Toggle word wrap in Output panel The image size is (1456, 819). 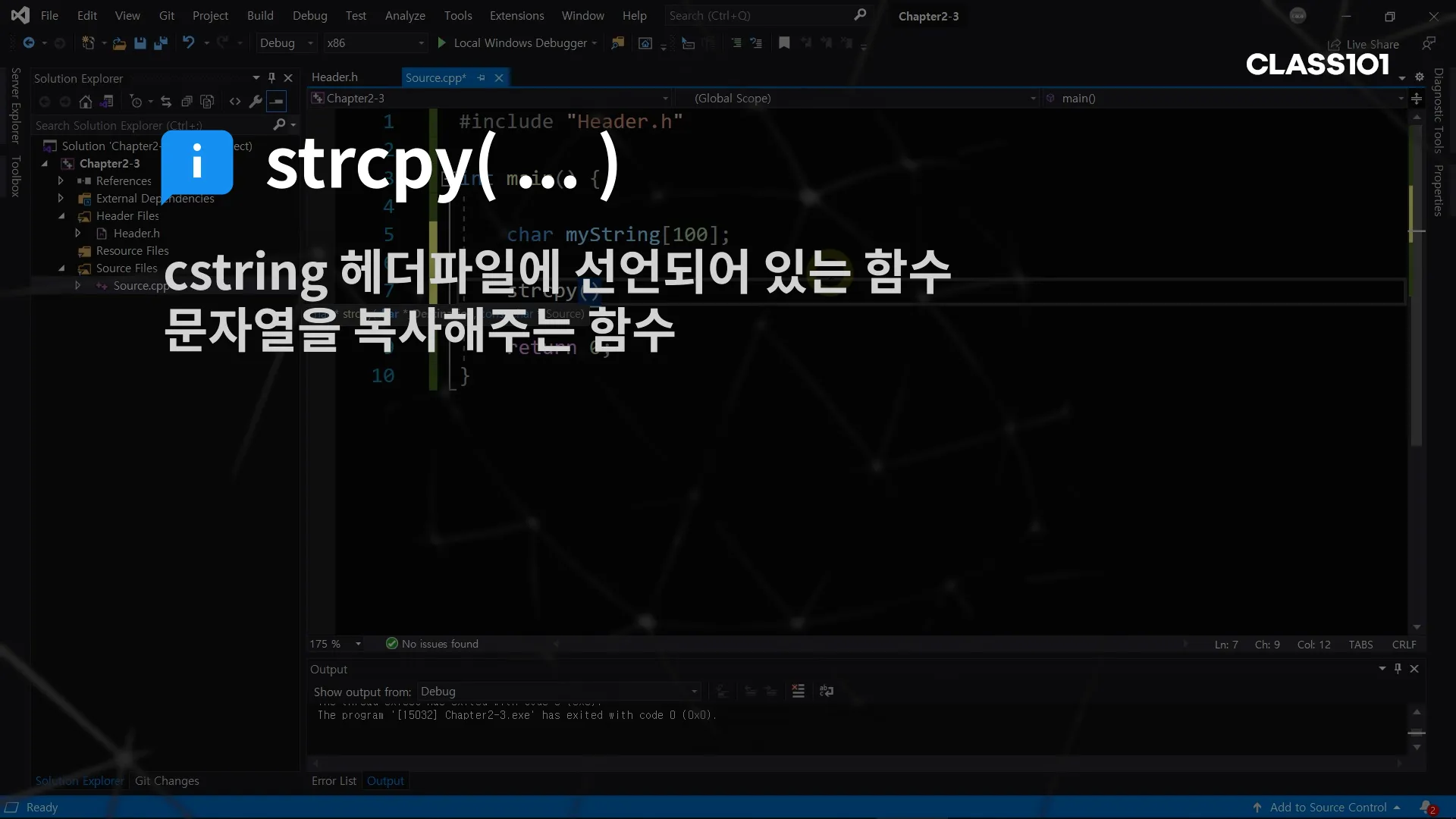tap(827, 691)
